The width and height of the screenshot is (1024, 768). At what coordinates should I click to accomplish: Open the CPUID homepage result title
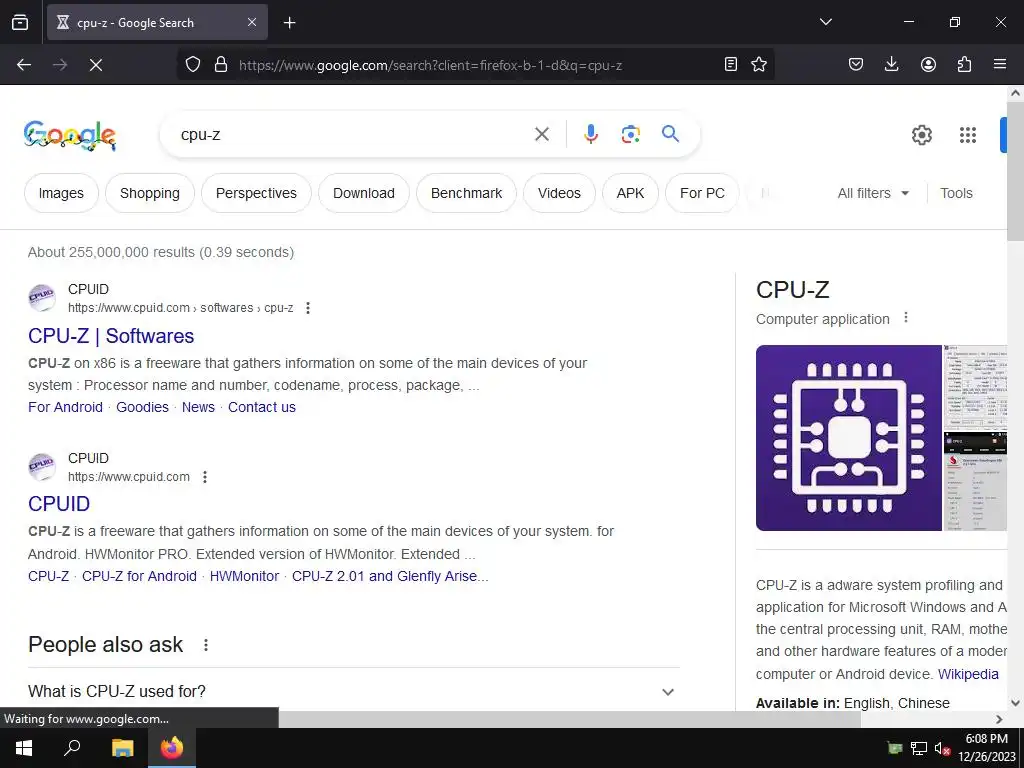(59, 504)
